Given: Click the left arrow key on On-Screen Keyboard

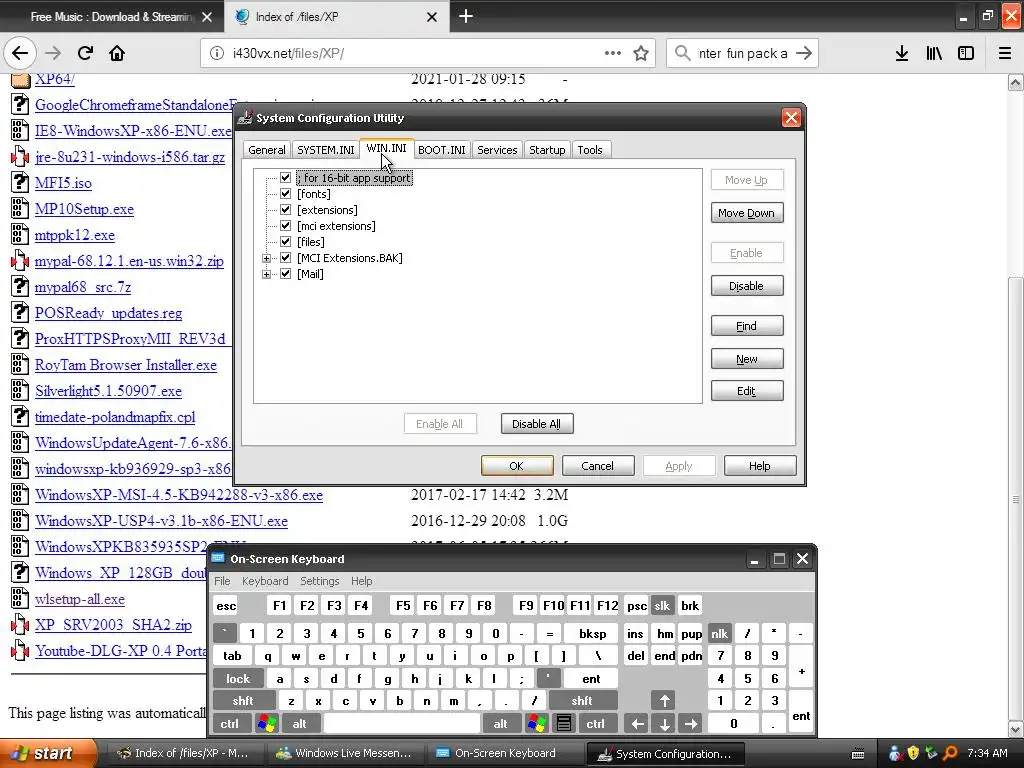Looking at the screenshot, I should 637,724.
